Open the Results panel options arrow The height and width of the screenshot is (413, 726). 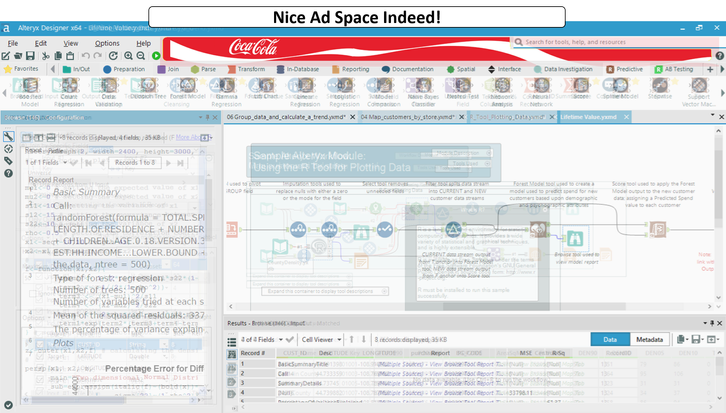point(705,323)
